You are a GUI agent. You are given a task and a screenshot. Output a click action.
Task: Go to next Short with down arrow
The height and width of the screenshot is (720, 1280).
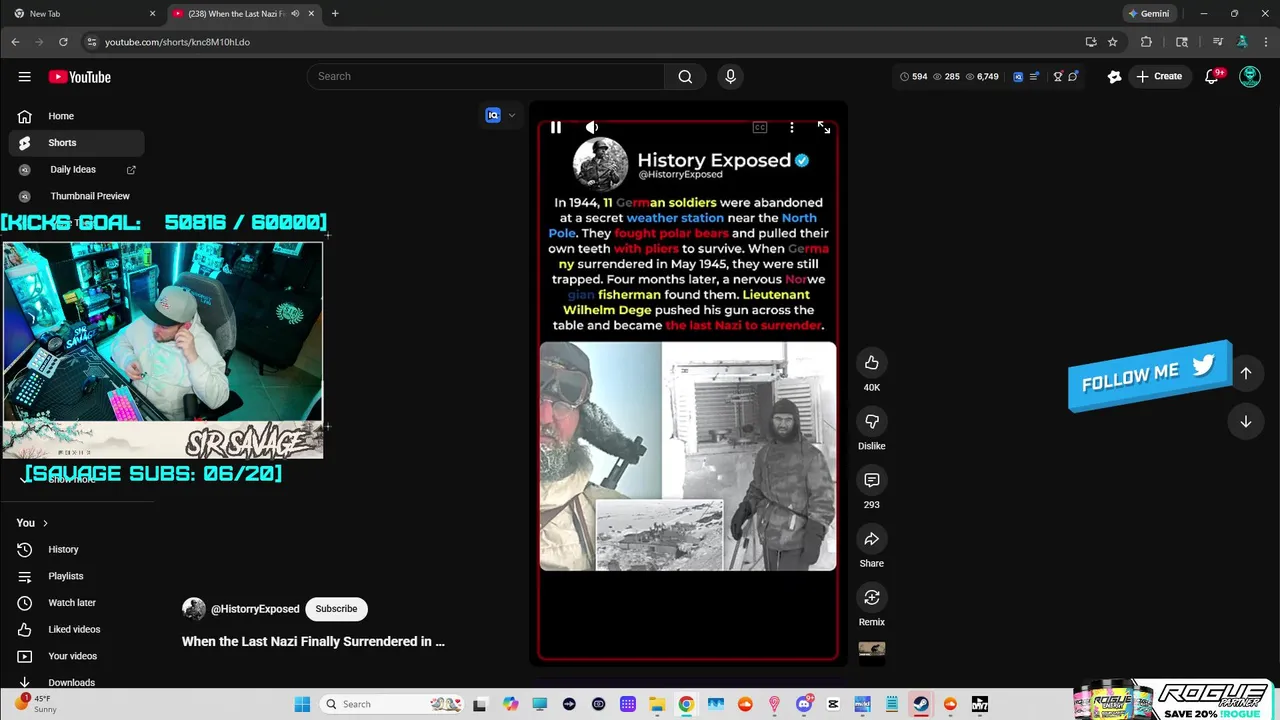click(x=1246, y=422)
